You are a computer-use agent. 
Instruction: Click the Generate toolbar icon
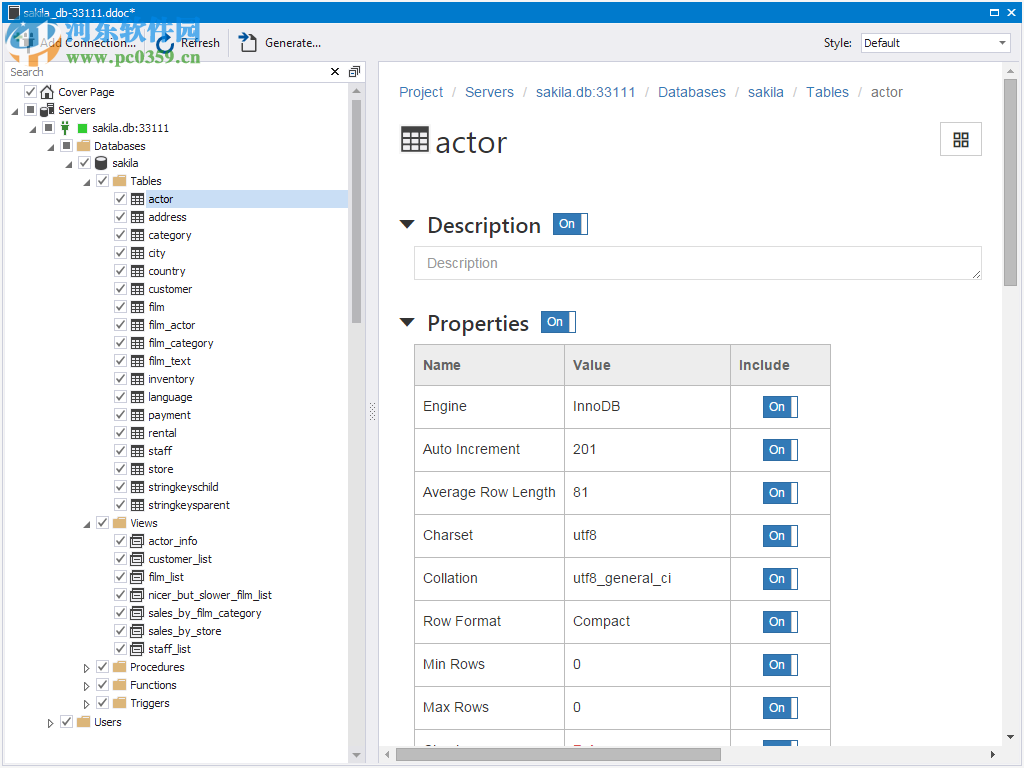coord(246,43)
